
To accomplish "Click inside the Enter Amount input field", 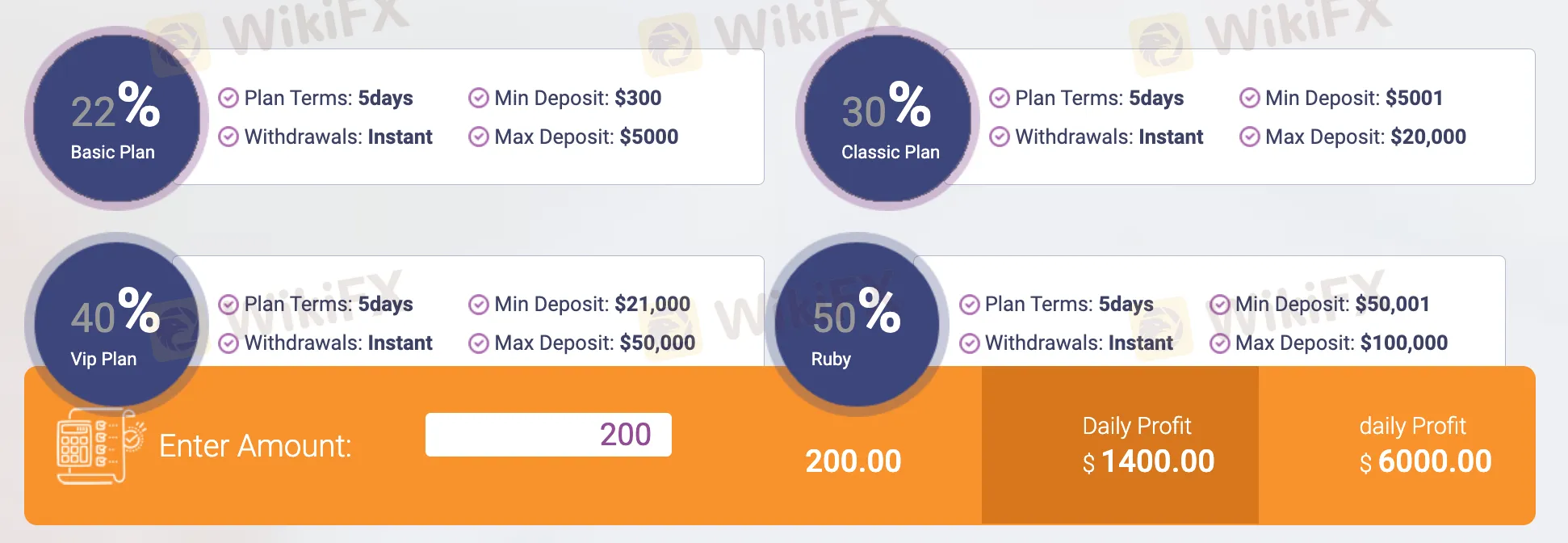I will [547, 434].
